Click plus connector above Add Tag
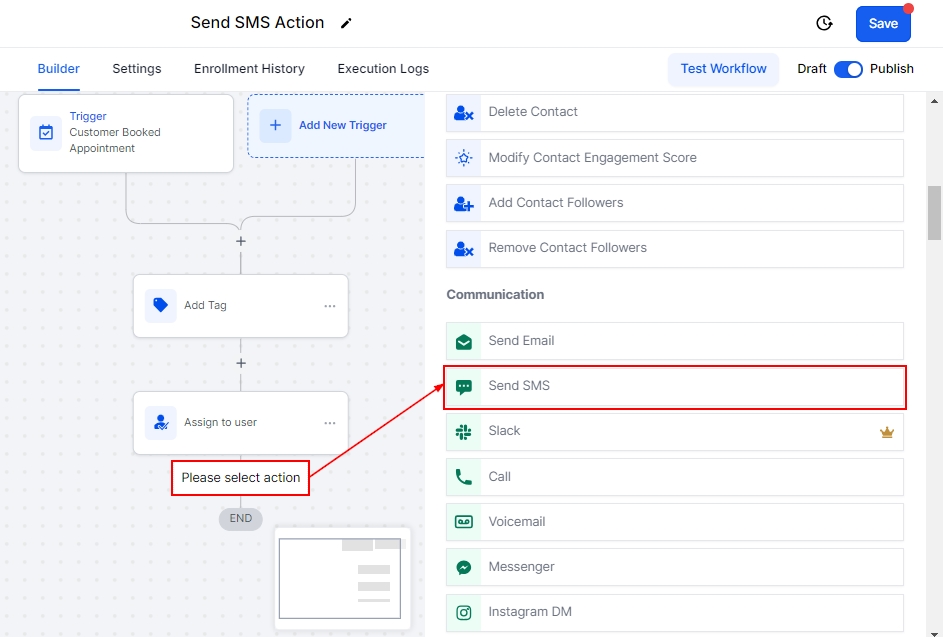943x637 pixels. (241, 241)
